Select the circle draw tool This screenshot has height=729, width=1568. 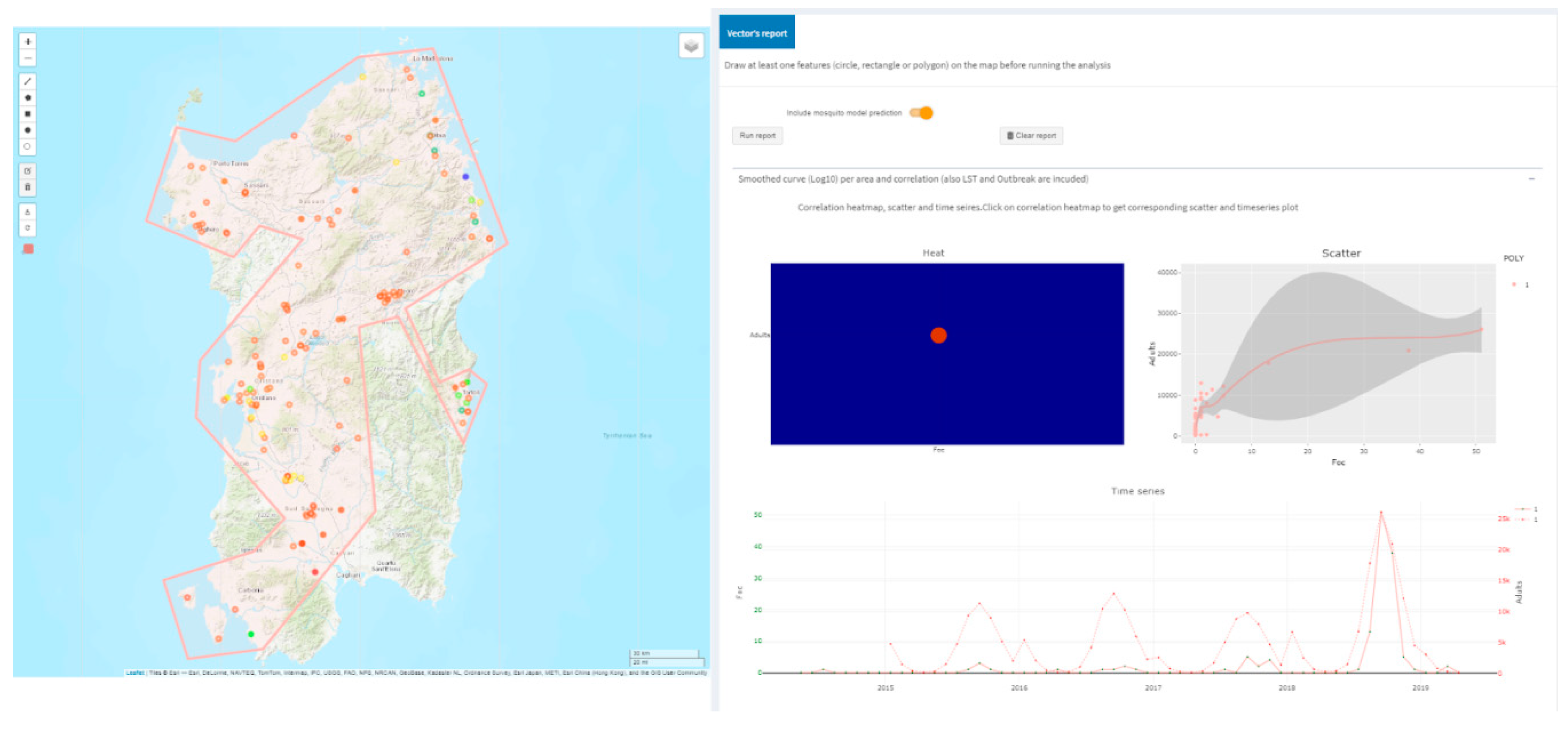[27, 130]
